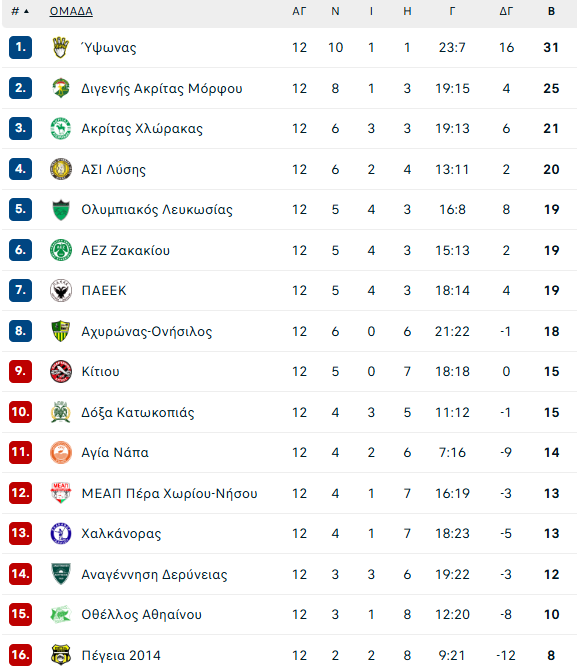The image size is (577, 671).
Task: Click the blue position badge number 4
Action: pos(20,169)
